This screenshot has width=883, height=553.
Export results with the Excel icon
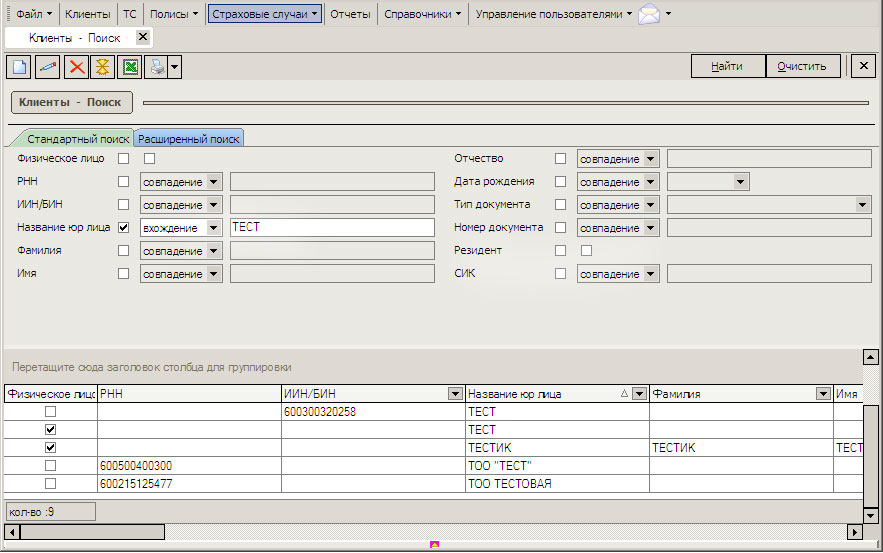[x=129, y=67]
